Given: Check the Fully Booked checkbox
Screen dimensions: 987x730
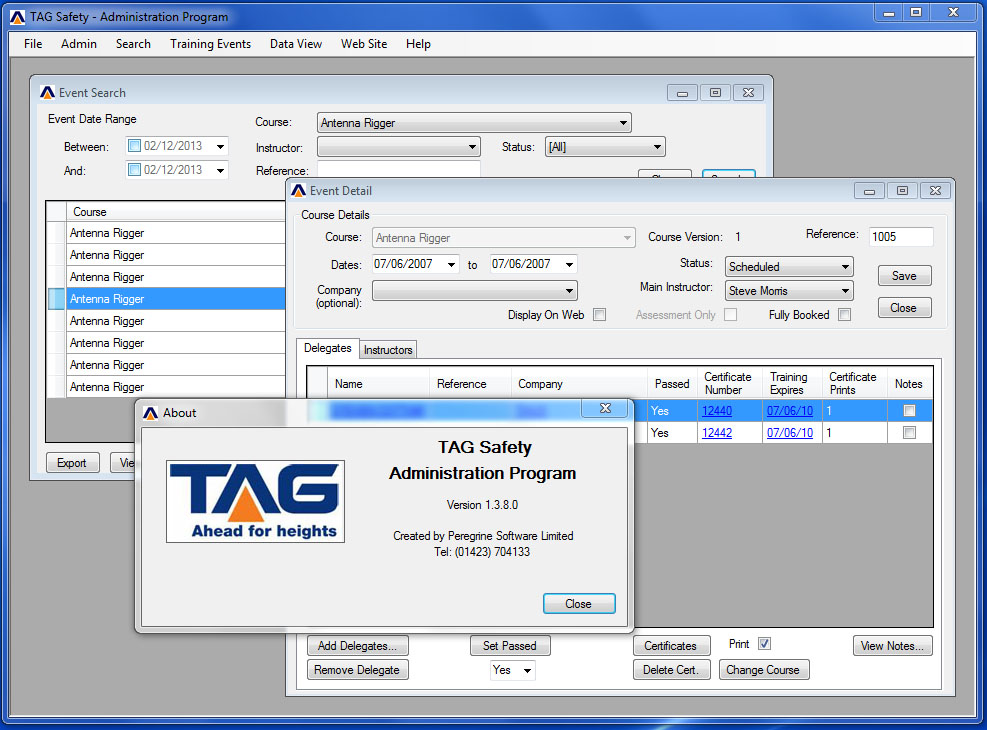Looking at the screenshot, I should 845,315.
